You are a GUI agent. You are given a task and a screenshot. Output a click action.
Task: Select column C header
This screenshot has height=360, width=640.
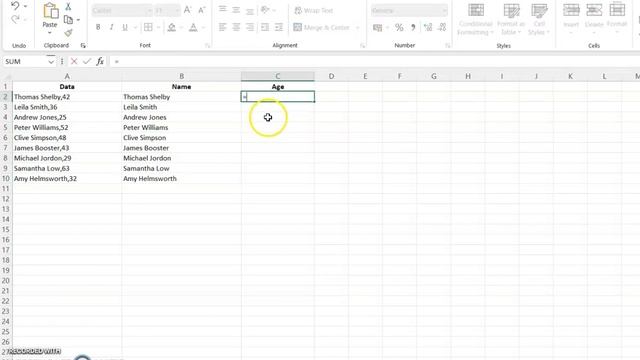click(278, 76)
